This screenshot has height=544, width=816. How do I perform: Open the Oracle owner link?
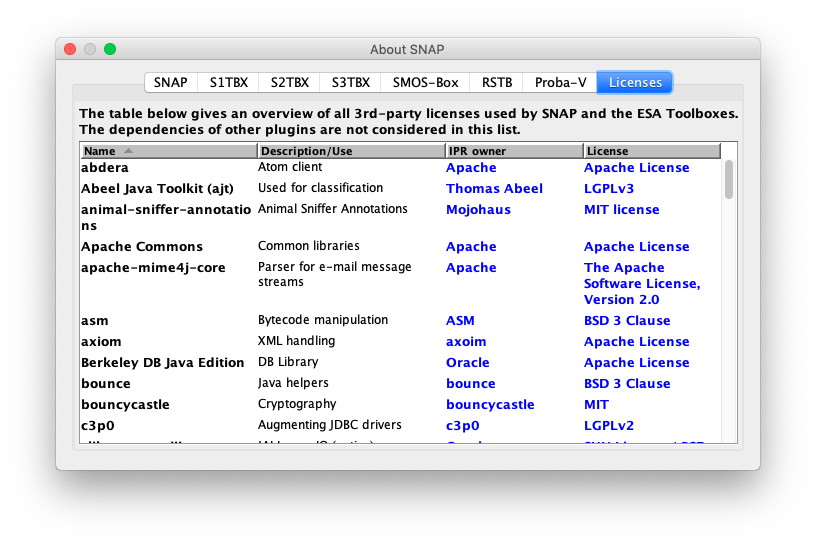[x=467, y=362]
